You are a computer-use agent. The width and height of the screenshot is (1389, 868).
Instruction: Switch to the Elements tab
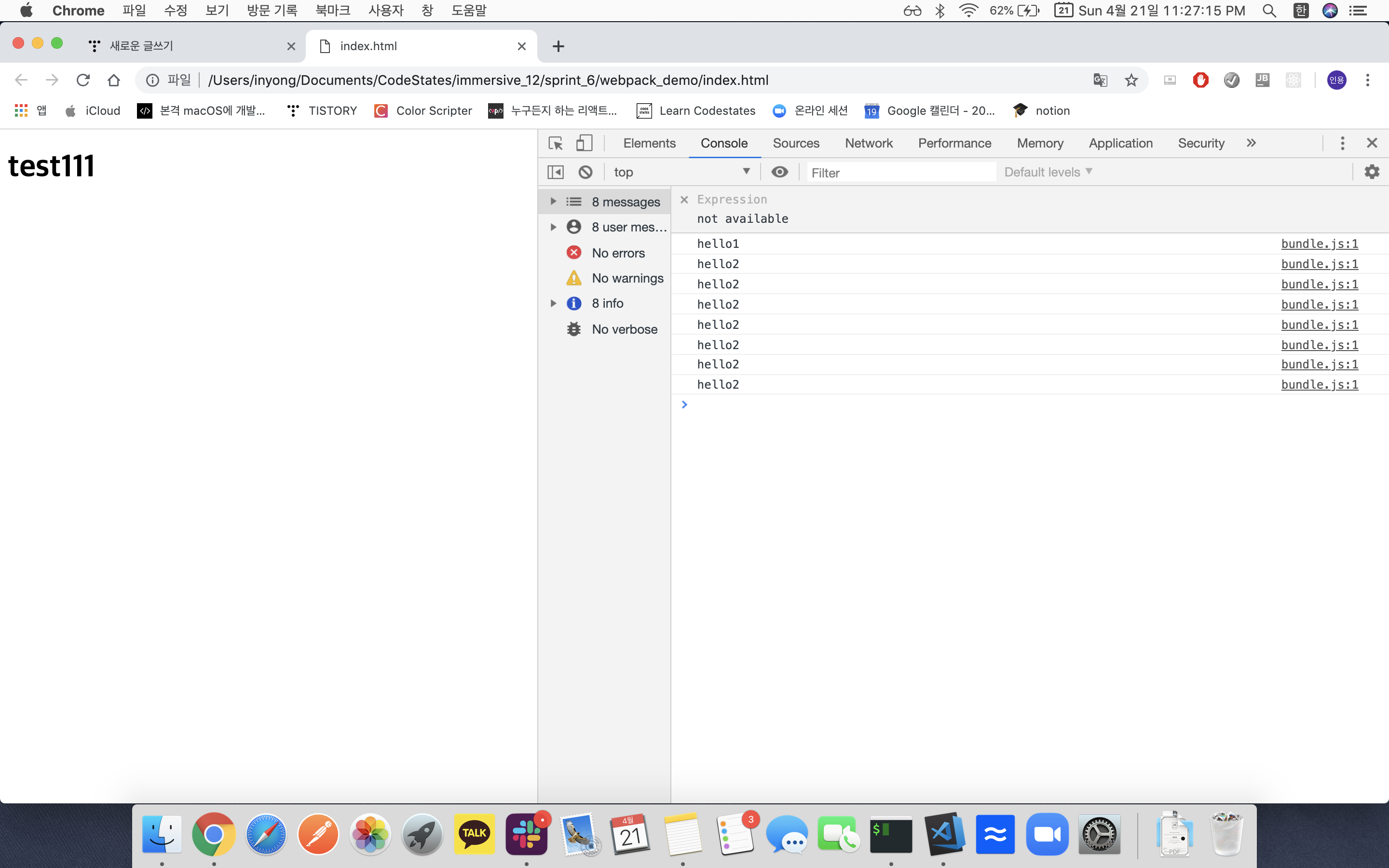[649, 143]
